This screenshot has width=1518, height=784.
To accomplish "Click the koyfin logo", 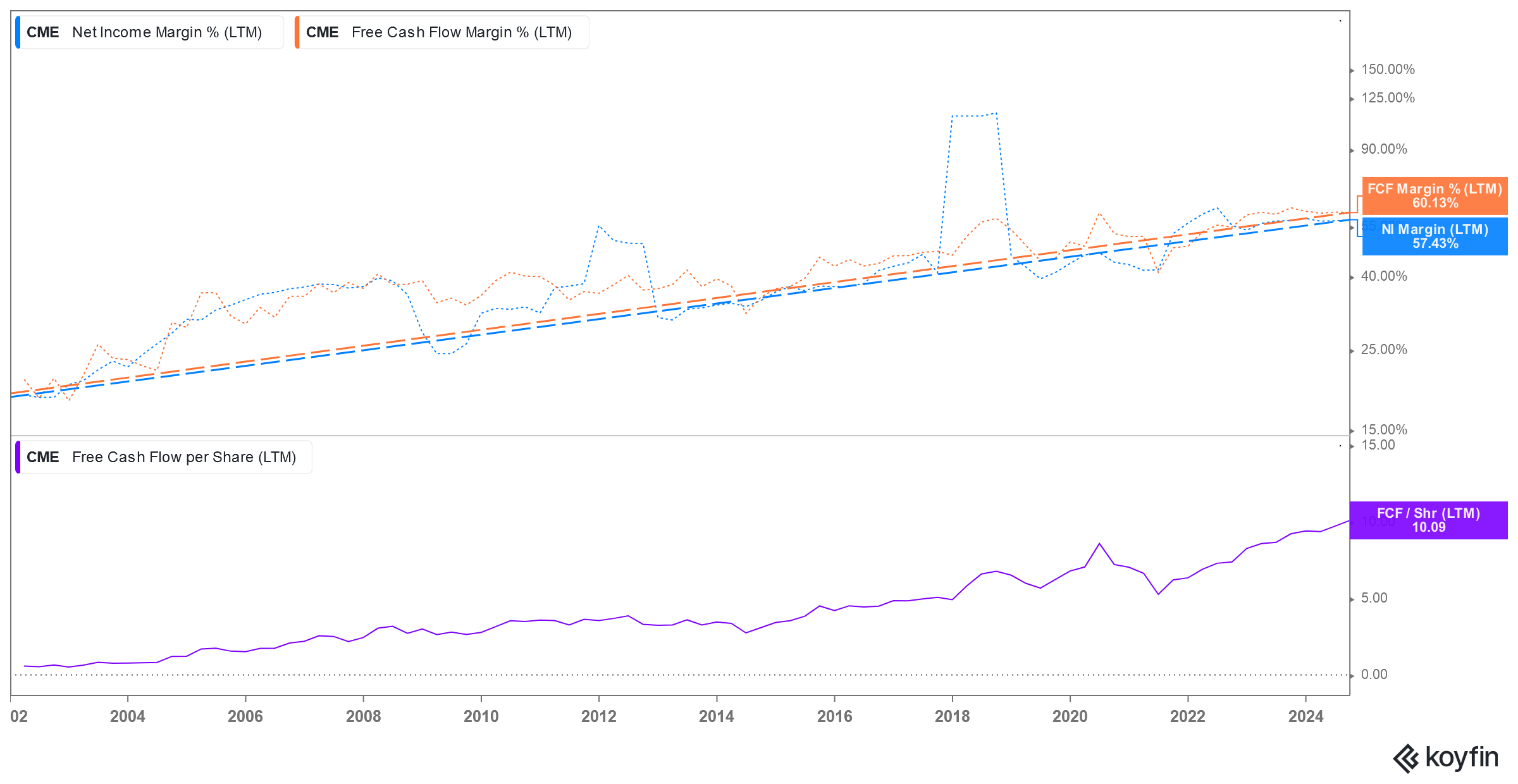I will pos(1446,758).
